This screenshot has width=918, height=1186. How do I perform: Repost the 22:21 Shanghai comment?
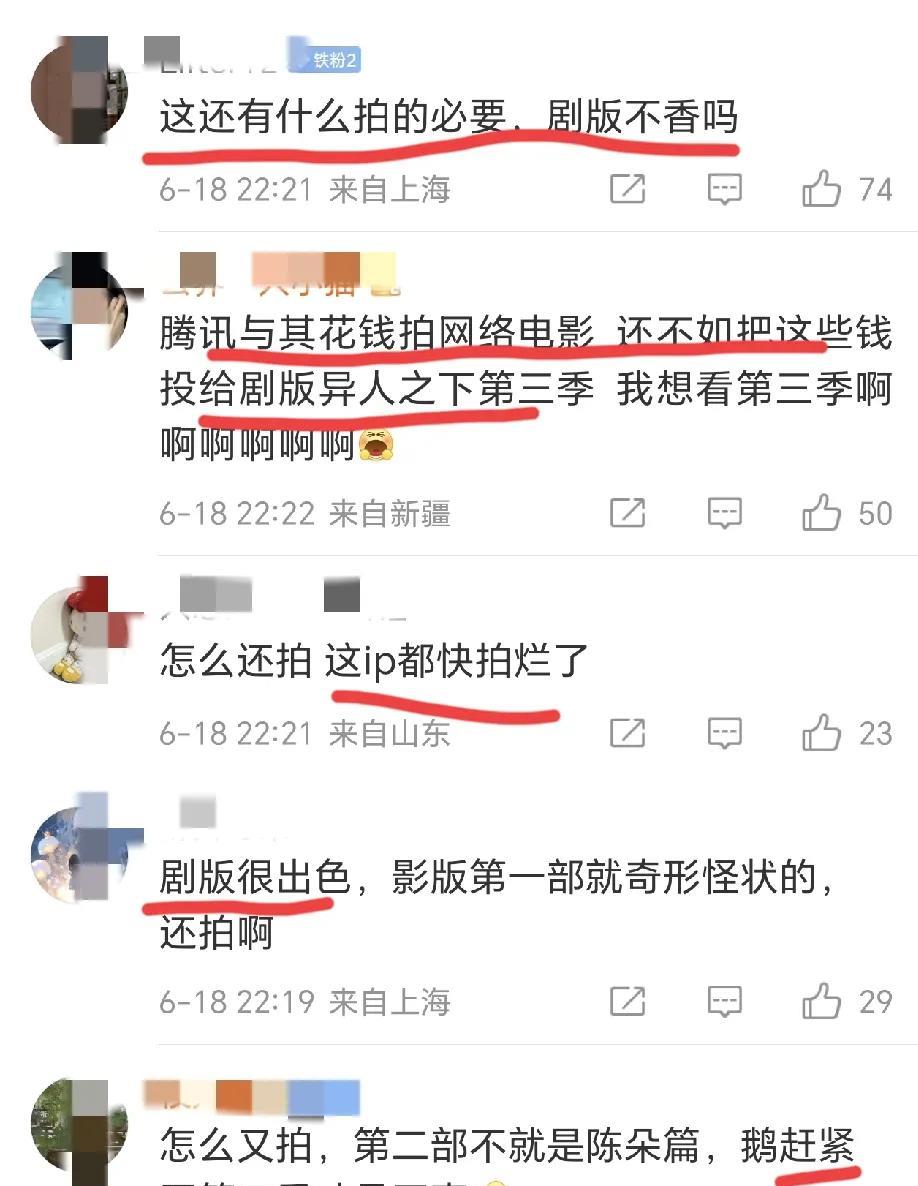pyautogui.click(x=628, y=189)
